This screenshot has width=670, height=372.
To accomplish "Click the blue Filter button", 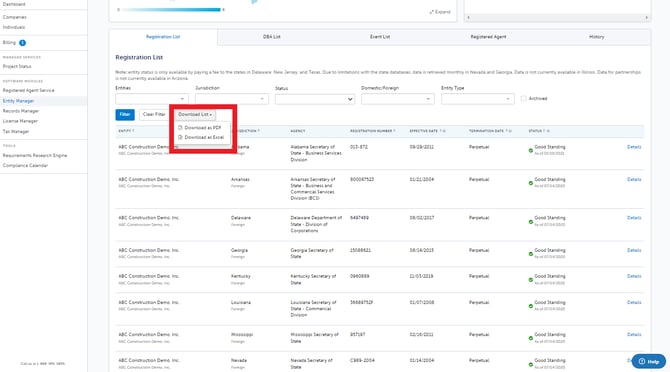I will (x=125, y=114).
